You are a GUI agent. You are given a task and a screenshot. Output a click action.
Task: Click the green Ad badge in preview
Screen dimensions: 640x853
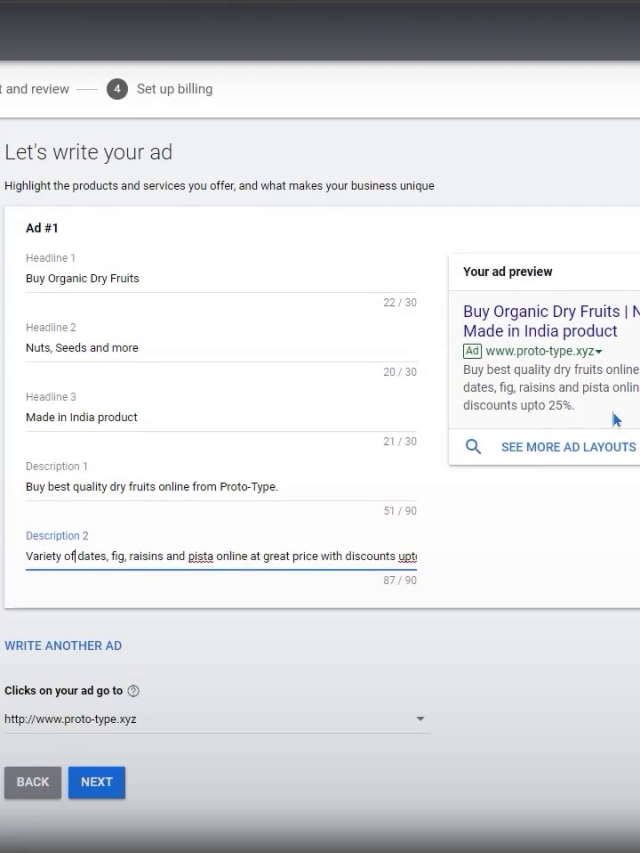(x=472, y=351)
